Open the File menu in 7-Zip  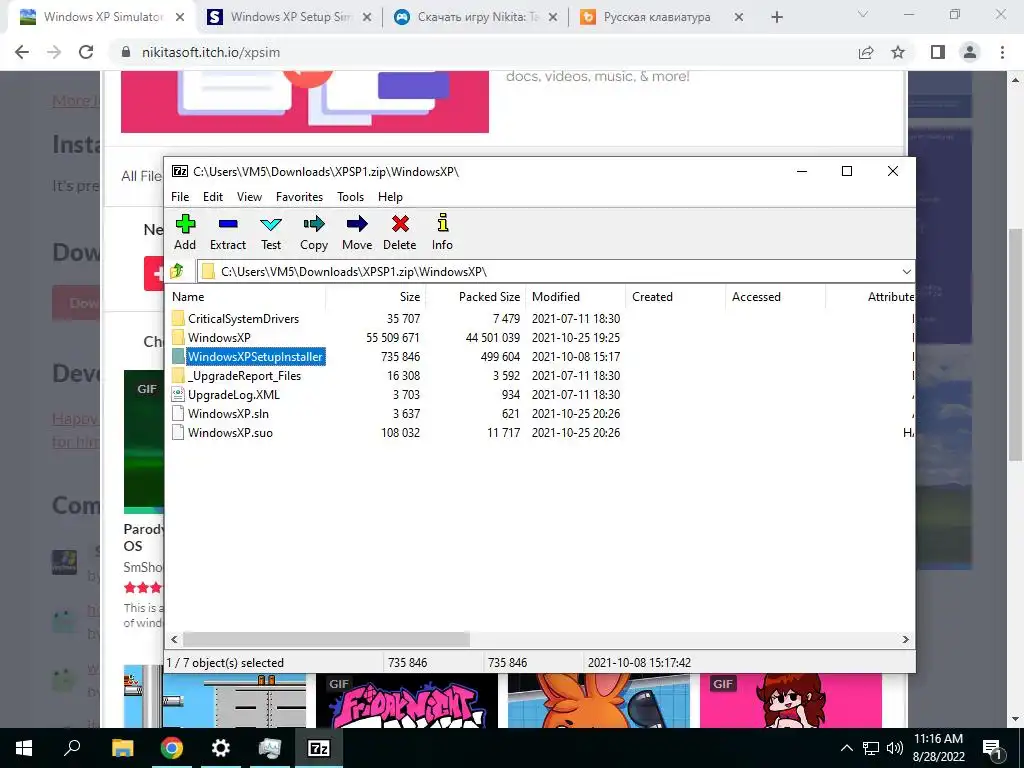180,197
